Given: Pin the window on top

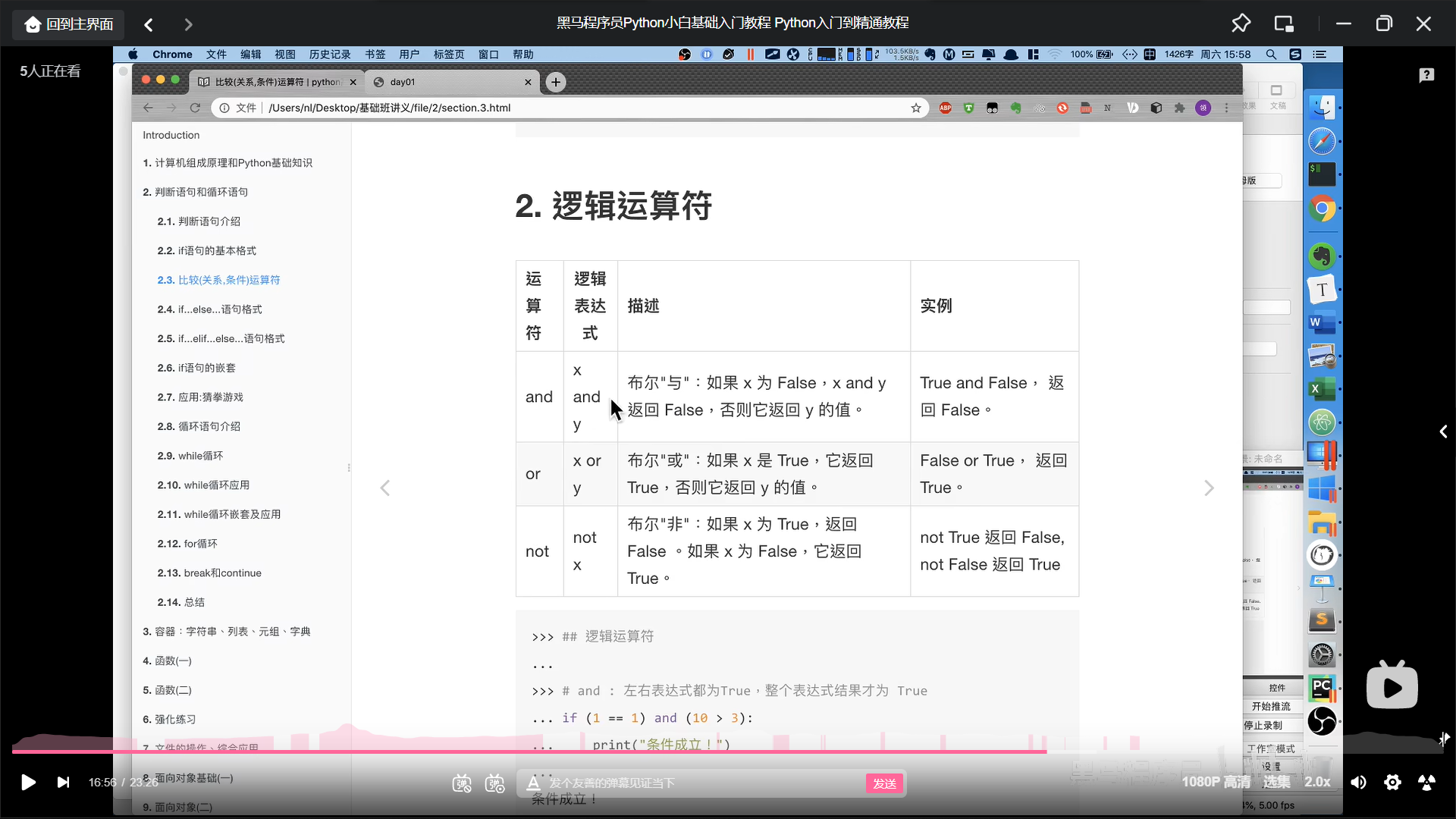Looking at the screenshot, I should [x=1241, y=24].
